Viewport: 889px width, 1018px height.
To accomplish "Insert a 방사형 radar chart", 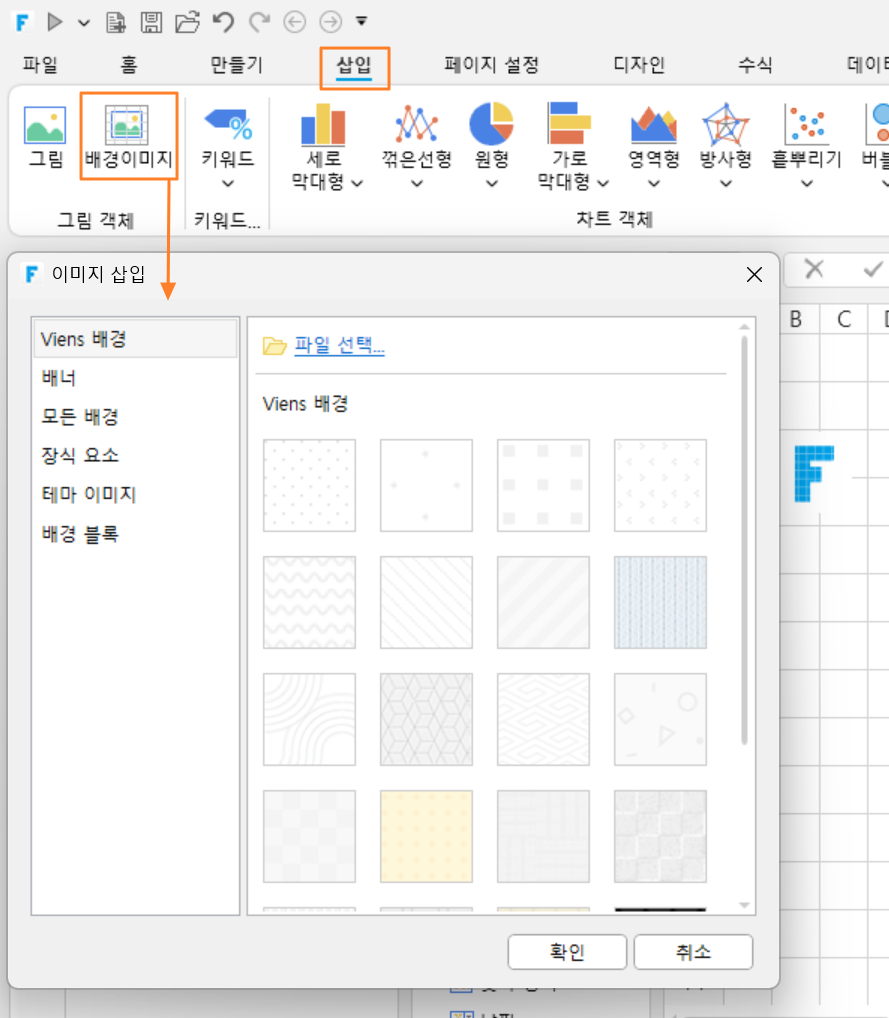I will pyautogui.click(x=725, y=123).
